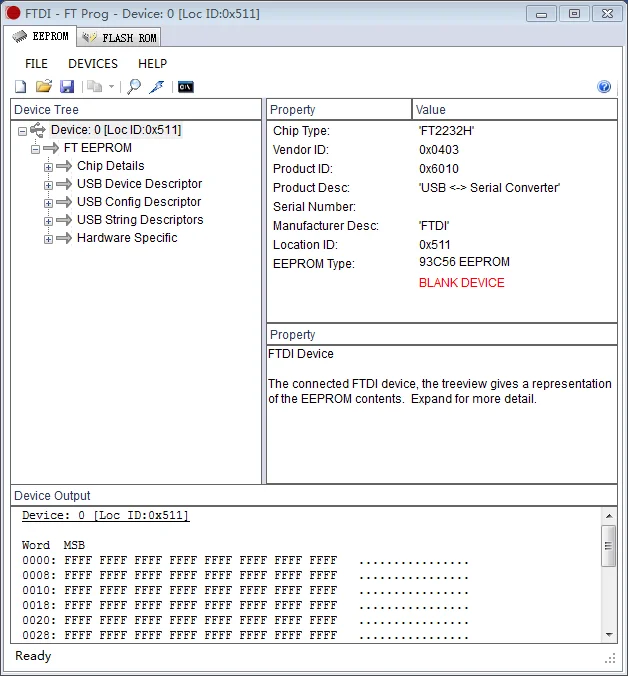
Task: Open a template with the folder icon
Action: [x=44, y=86]
